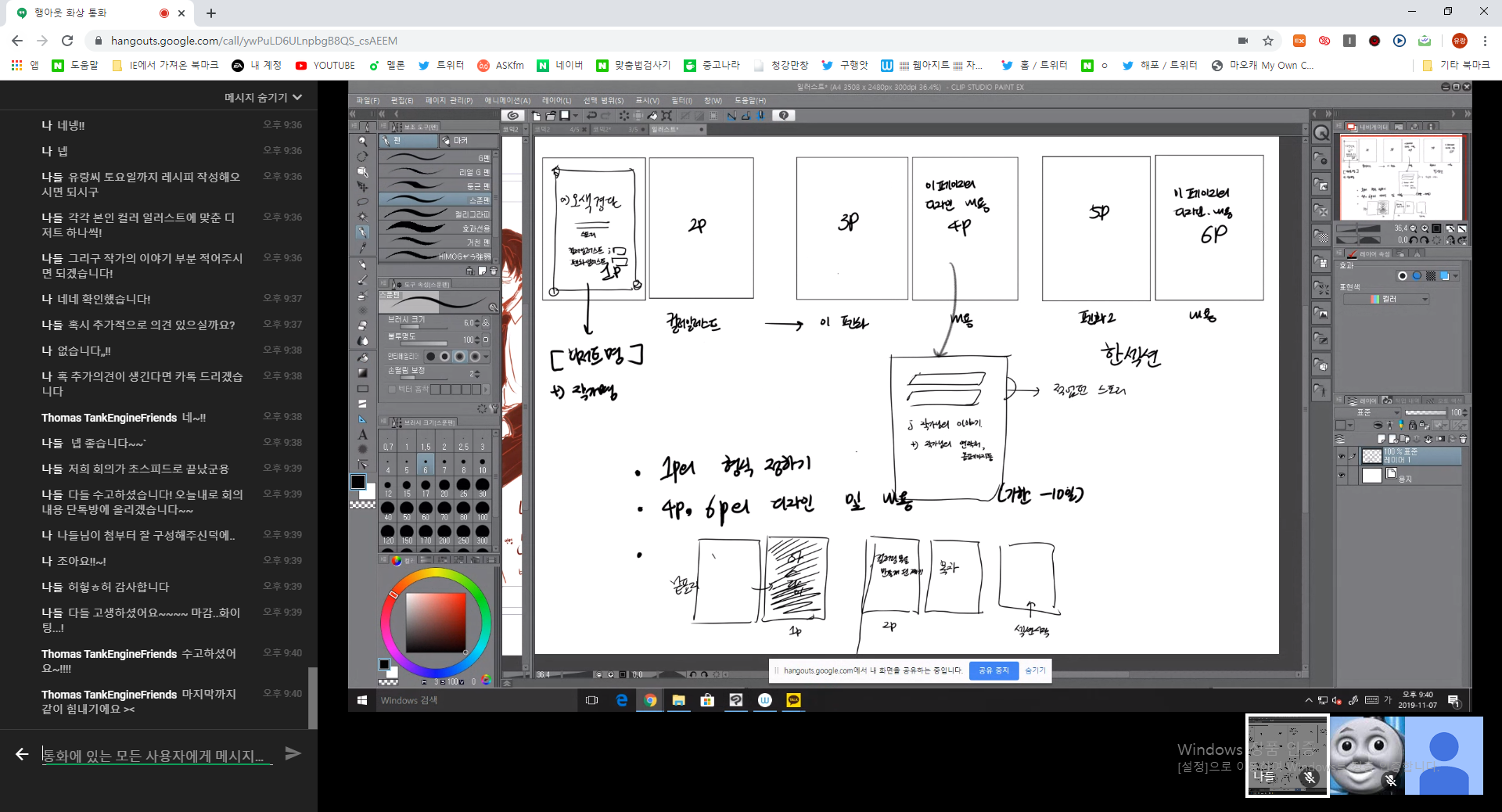Open the 애니메이션(A) menu
This screenshot has height=812, width=1502.
coord(508,100)
